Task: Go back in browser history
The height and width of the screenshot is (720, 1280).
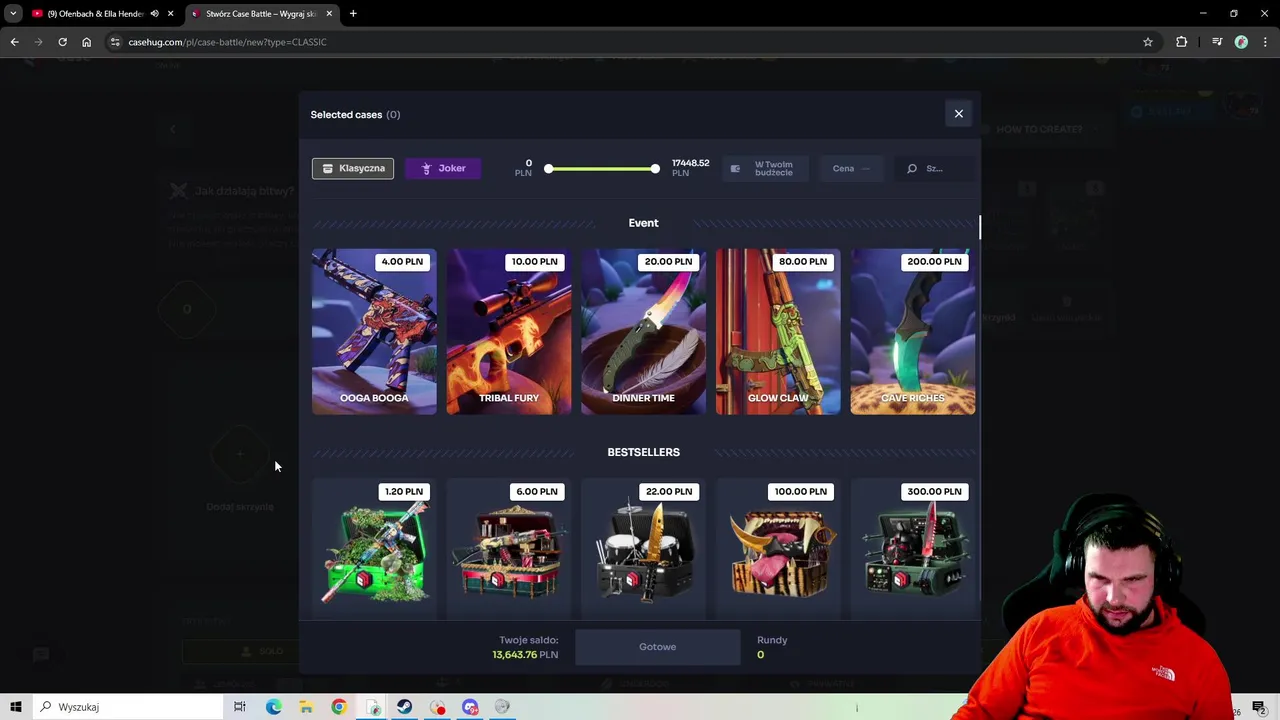Action: point(14,42)
